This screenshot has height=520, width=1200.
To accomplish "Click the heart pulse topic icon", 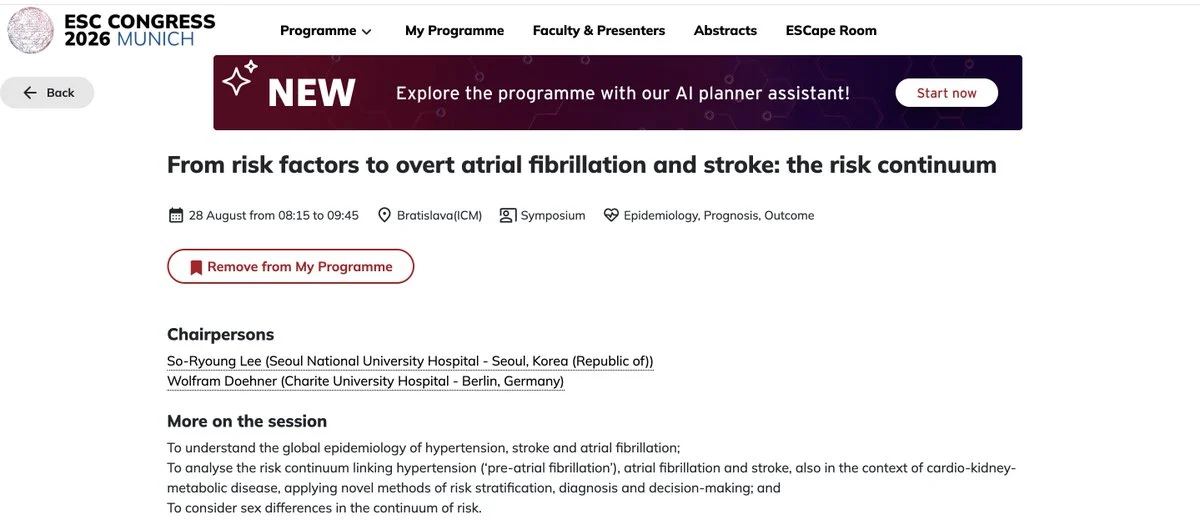I will point(611,215).
